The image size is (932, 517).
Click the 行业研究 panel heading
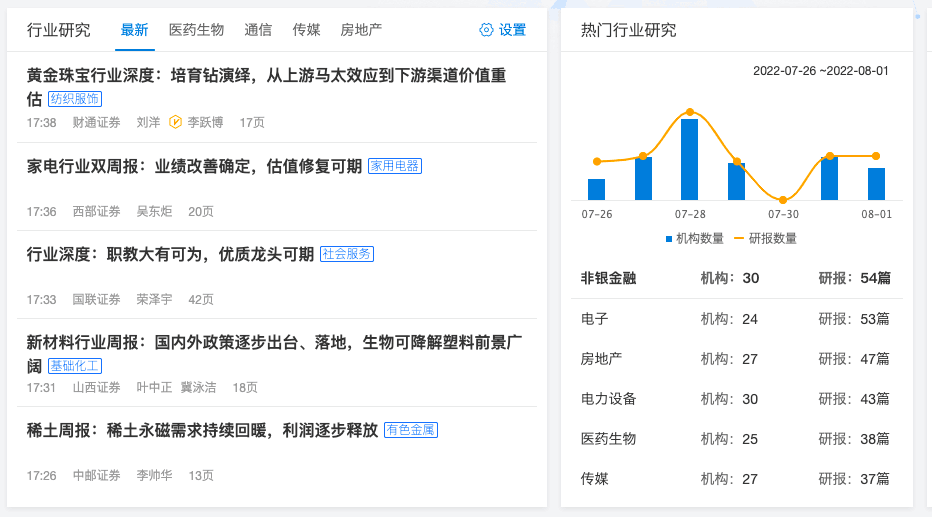tap(58, 30)
